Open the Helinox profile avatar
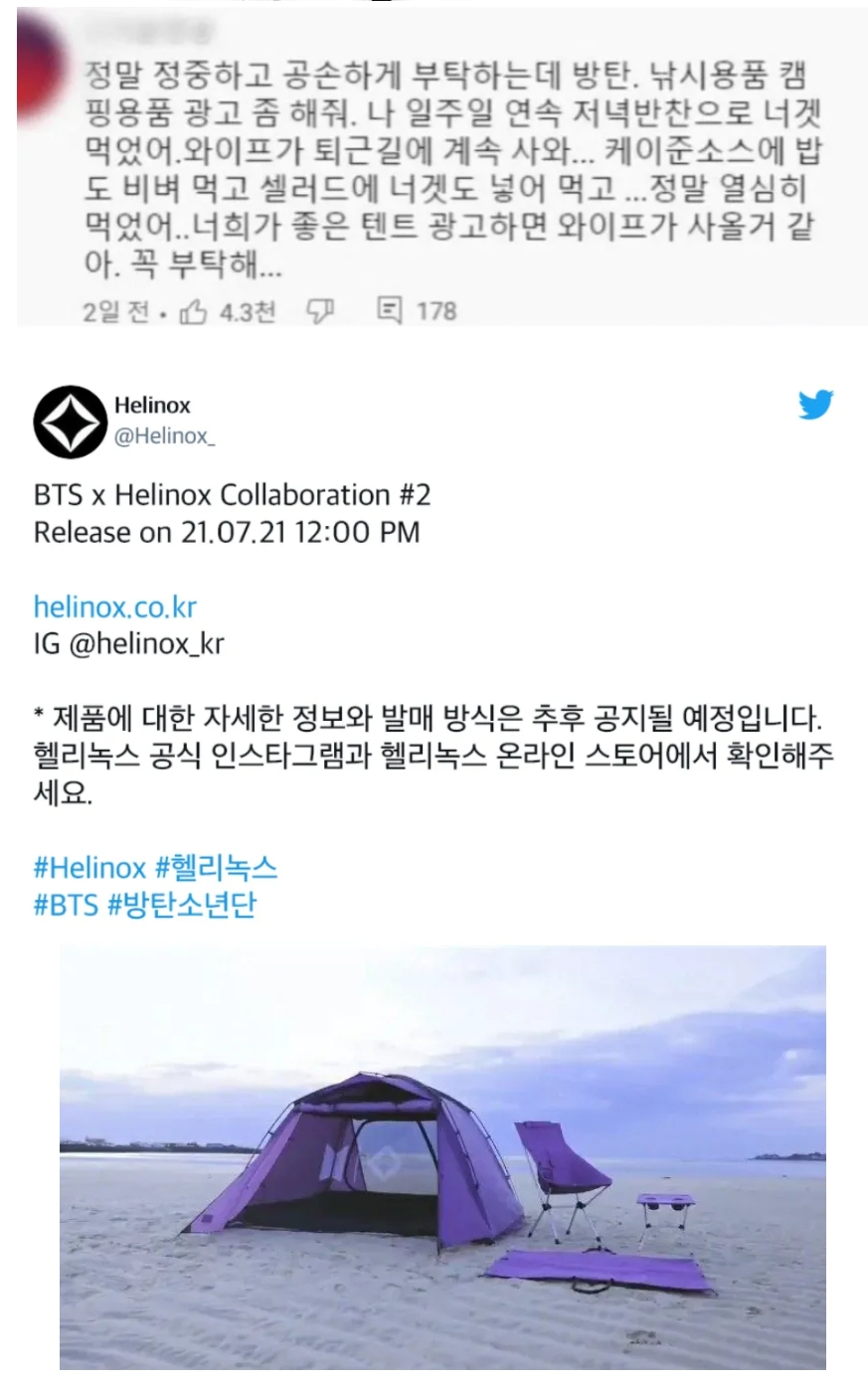868x1381 pixels. pos(69,422)
